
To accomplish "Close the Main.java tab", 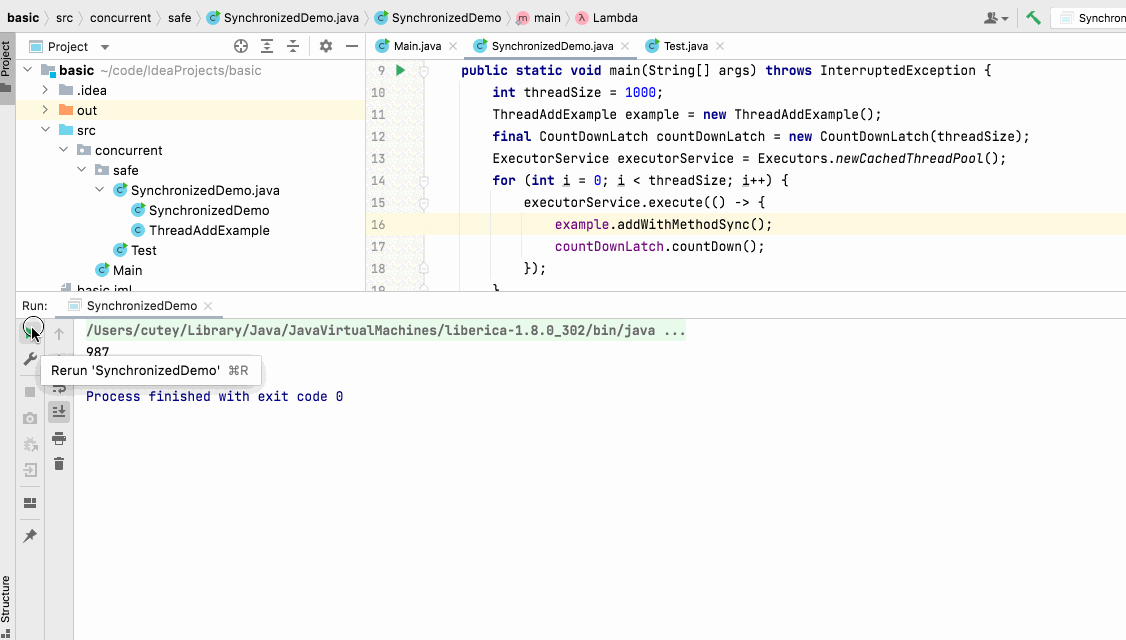I will pos(453,46).
